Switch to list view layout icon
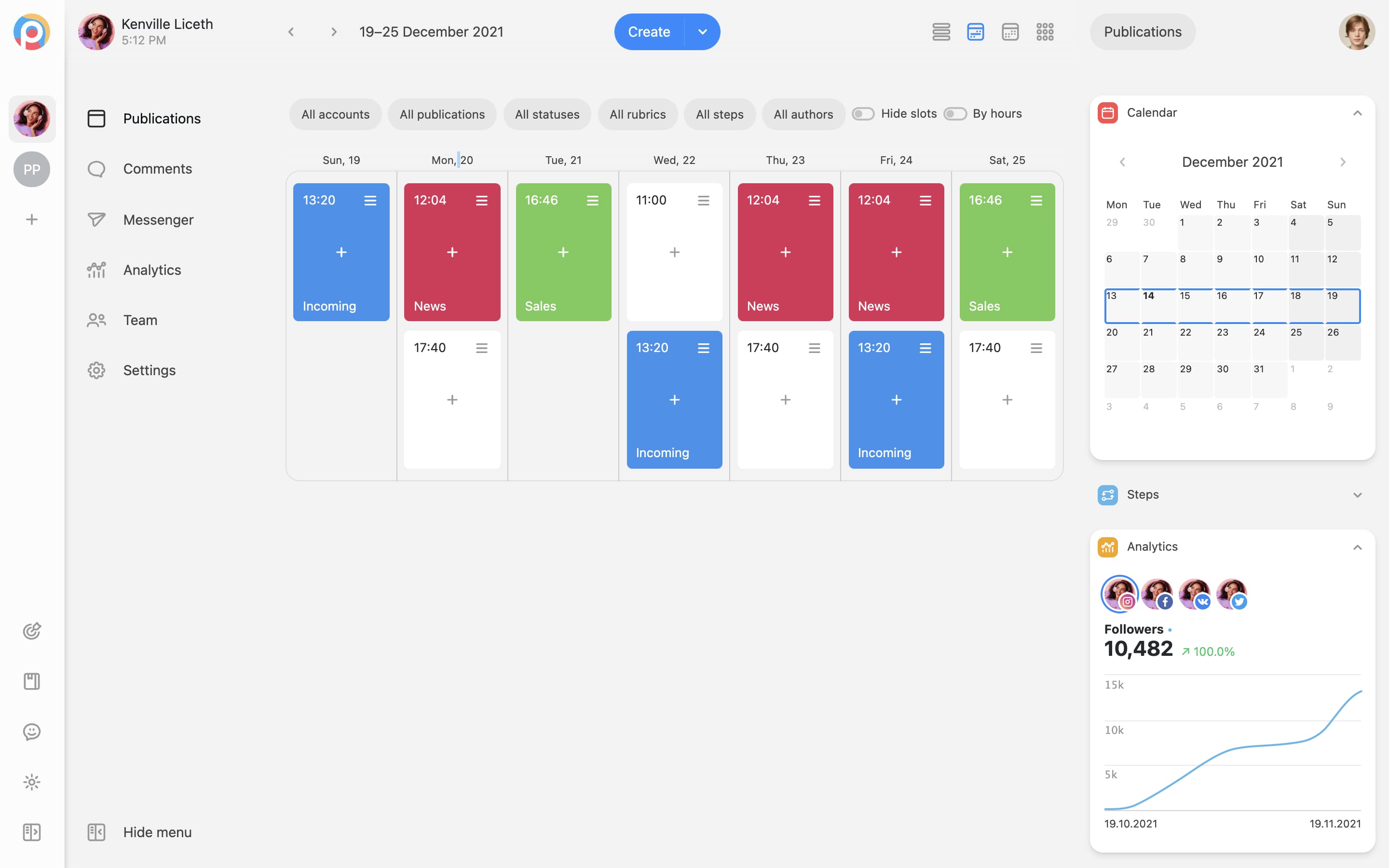 pos(941,31)
